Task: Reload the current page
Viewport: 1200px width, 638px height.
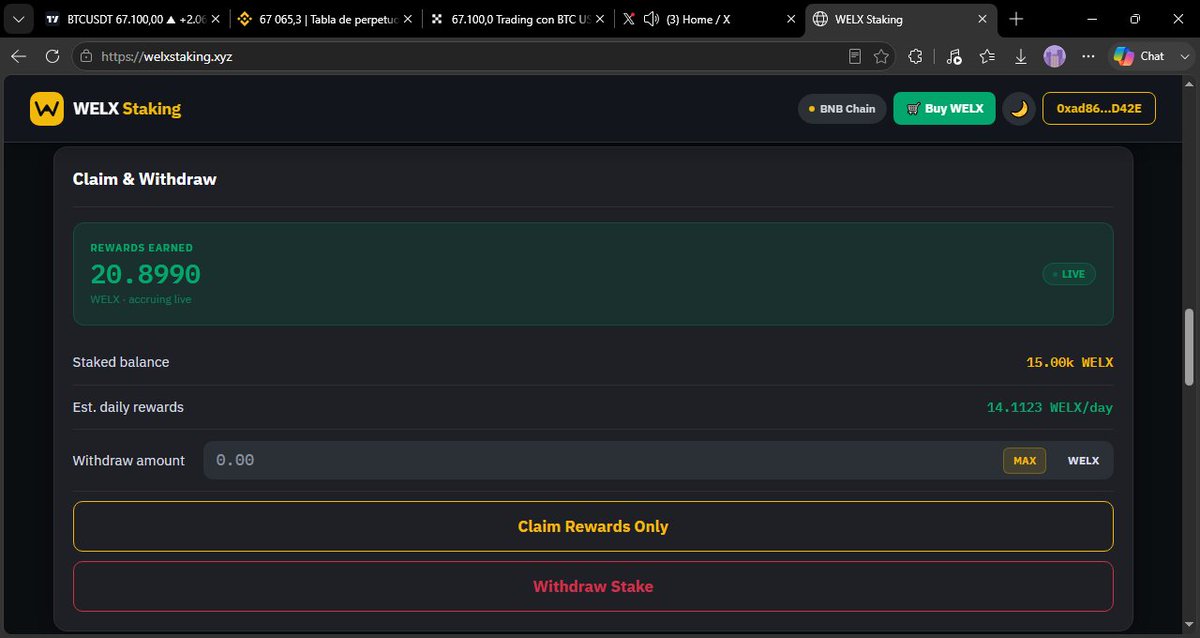Action: (52, 57)
